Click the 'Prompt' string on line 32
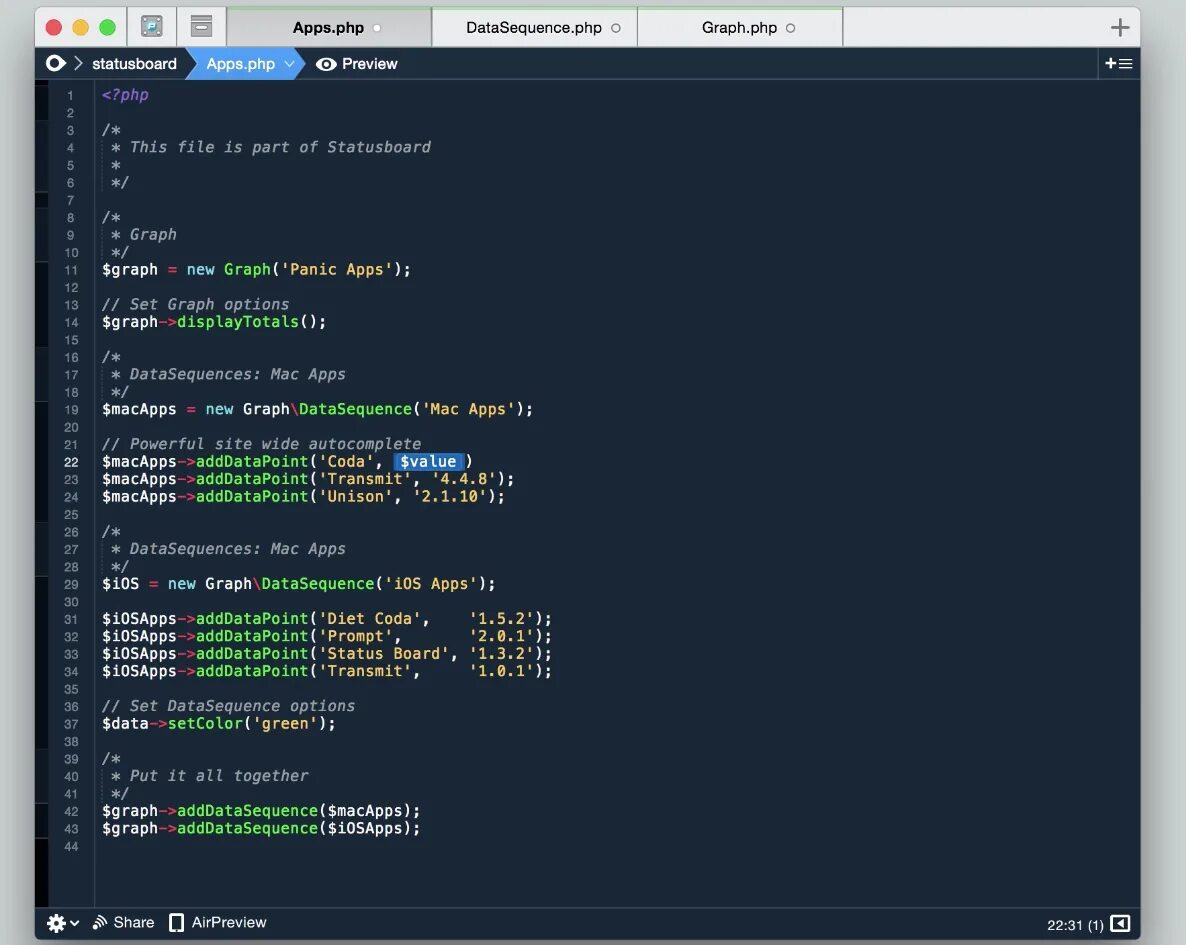The image size is (1186, 945). [x=355, y=636]
